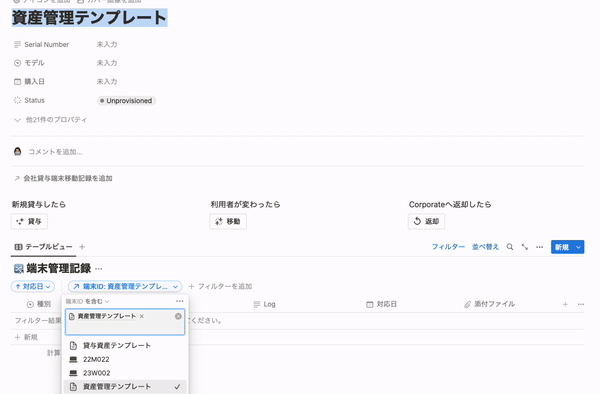Click the + 新規 row at the table bottom
600x394 pixels.
(x=26, y=337)
